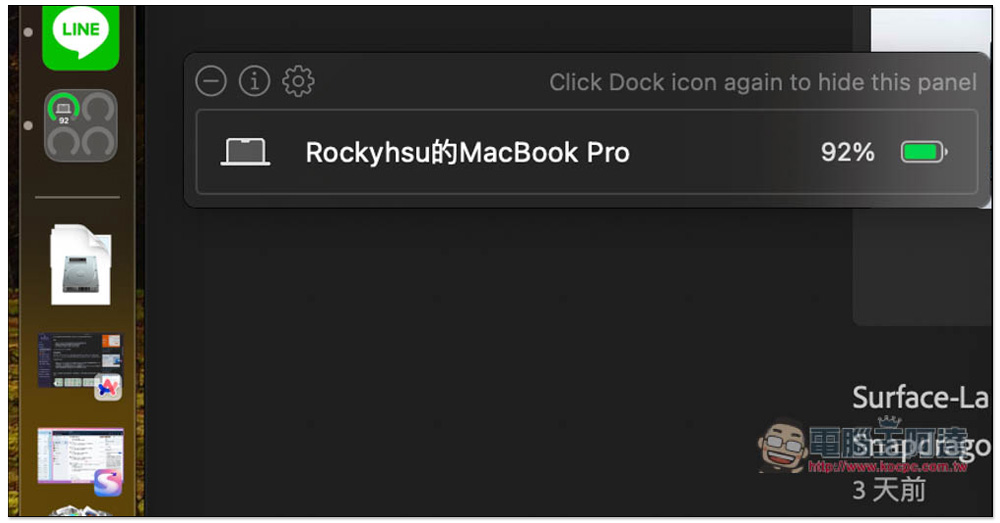The width and height of the screenshot is (1000, 523).
Task: Click the green battery level icon
Action: coord(924,152)
